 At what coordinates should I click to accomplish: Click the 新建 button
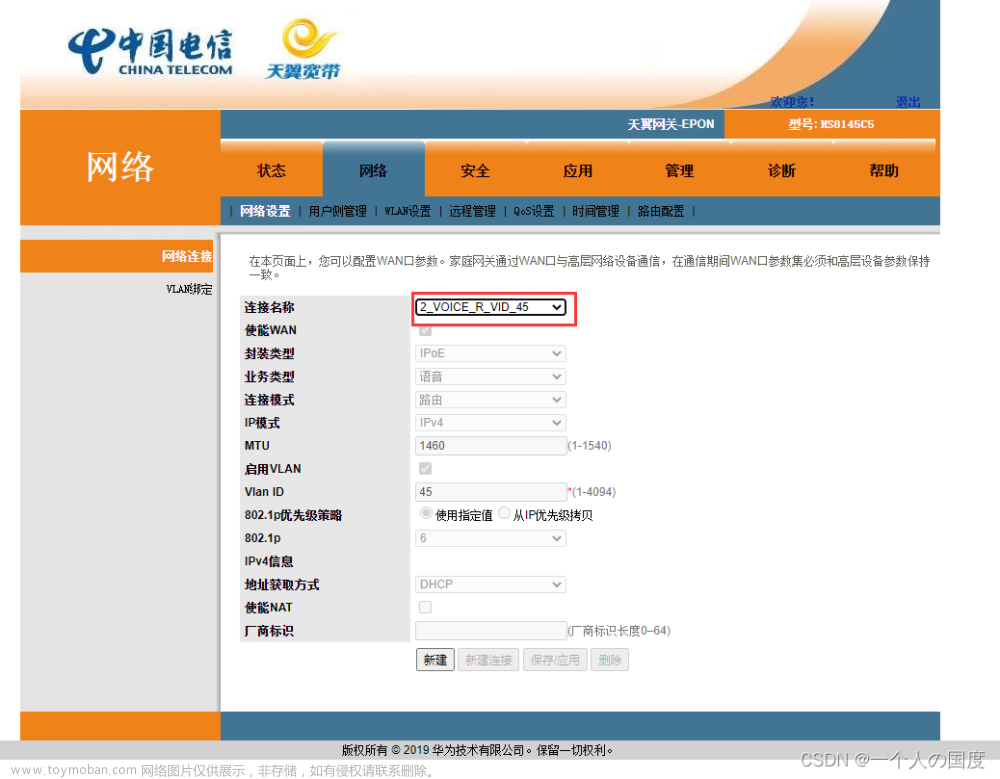tap(436, 660)
